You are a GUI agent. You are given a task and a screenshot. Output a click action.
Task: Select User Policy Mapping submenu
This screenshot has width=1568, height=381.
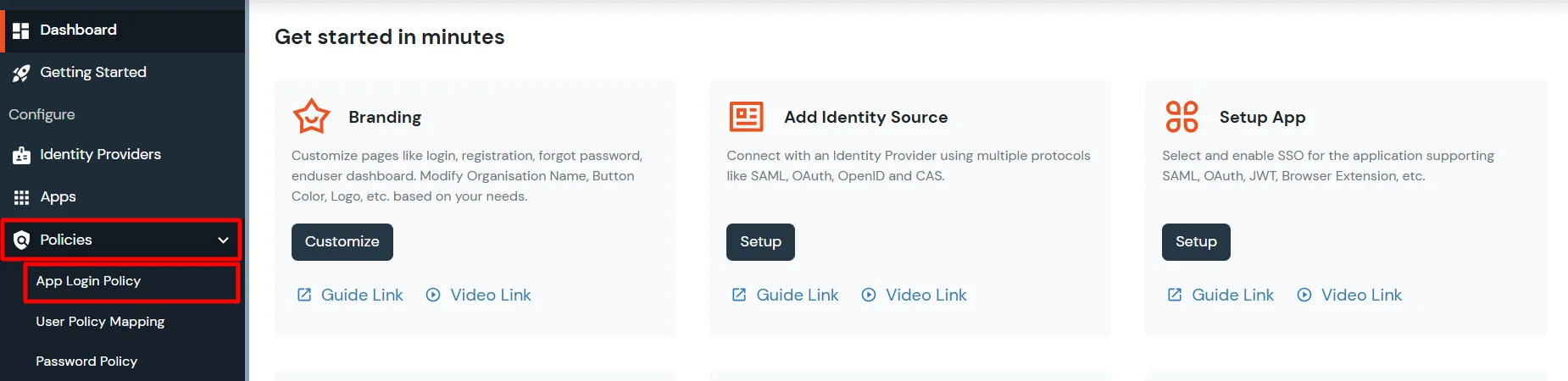(x=100, y=322)
